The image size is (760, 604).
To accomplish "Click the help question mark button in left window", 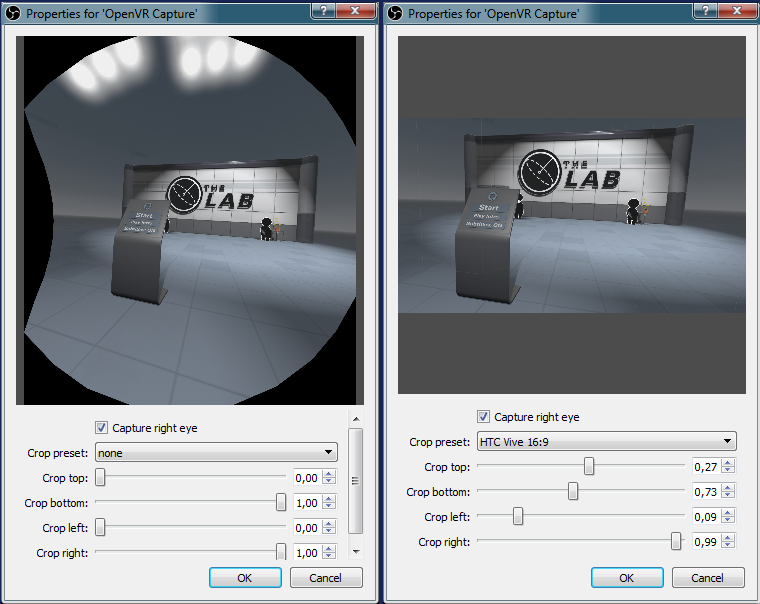I will point(323,10).
